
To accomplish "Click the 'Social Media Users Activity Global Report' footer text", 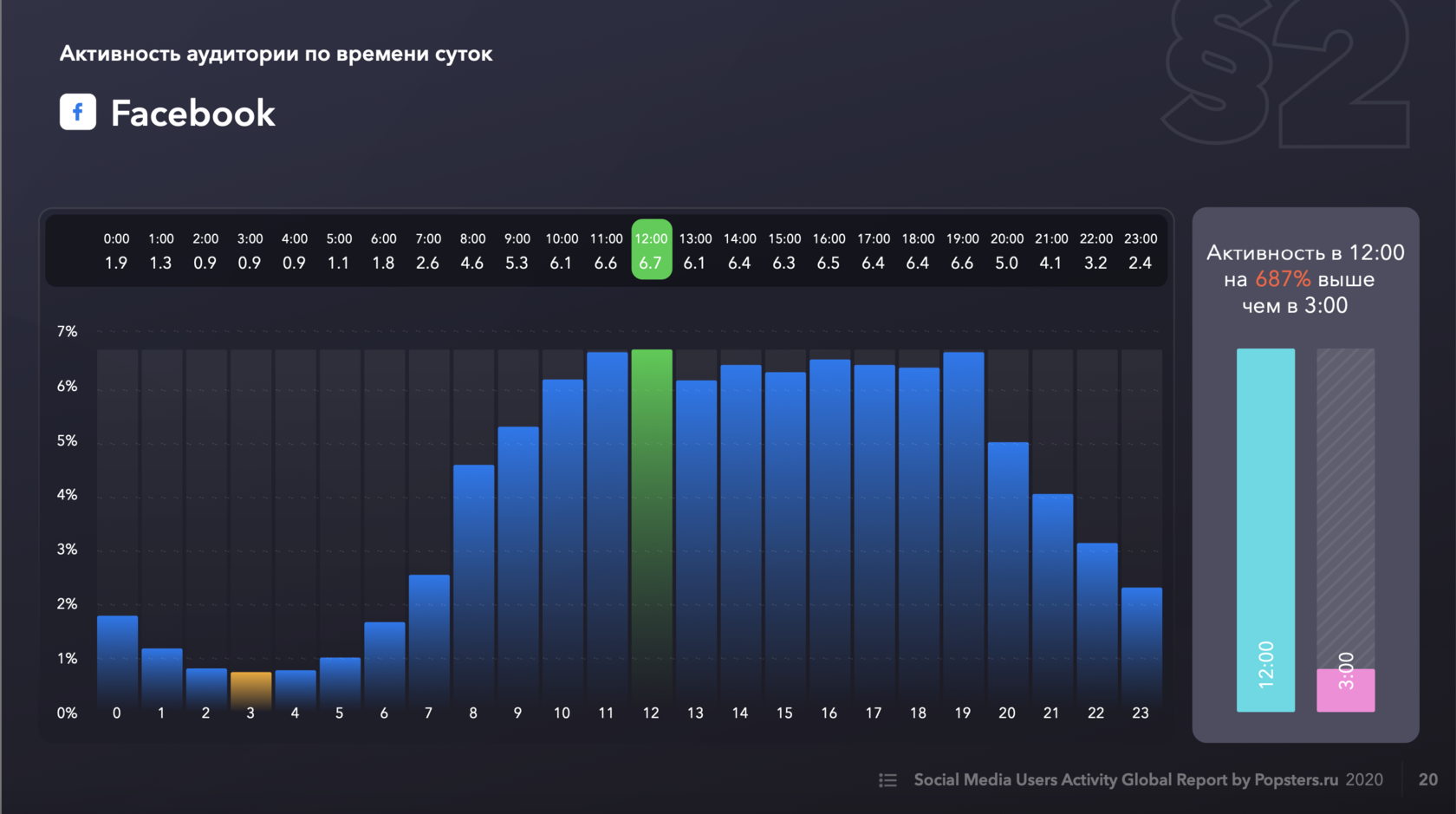I will click(1071, 780).
